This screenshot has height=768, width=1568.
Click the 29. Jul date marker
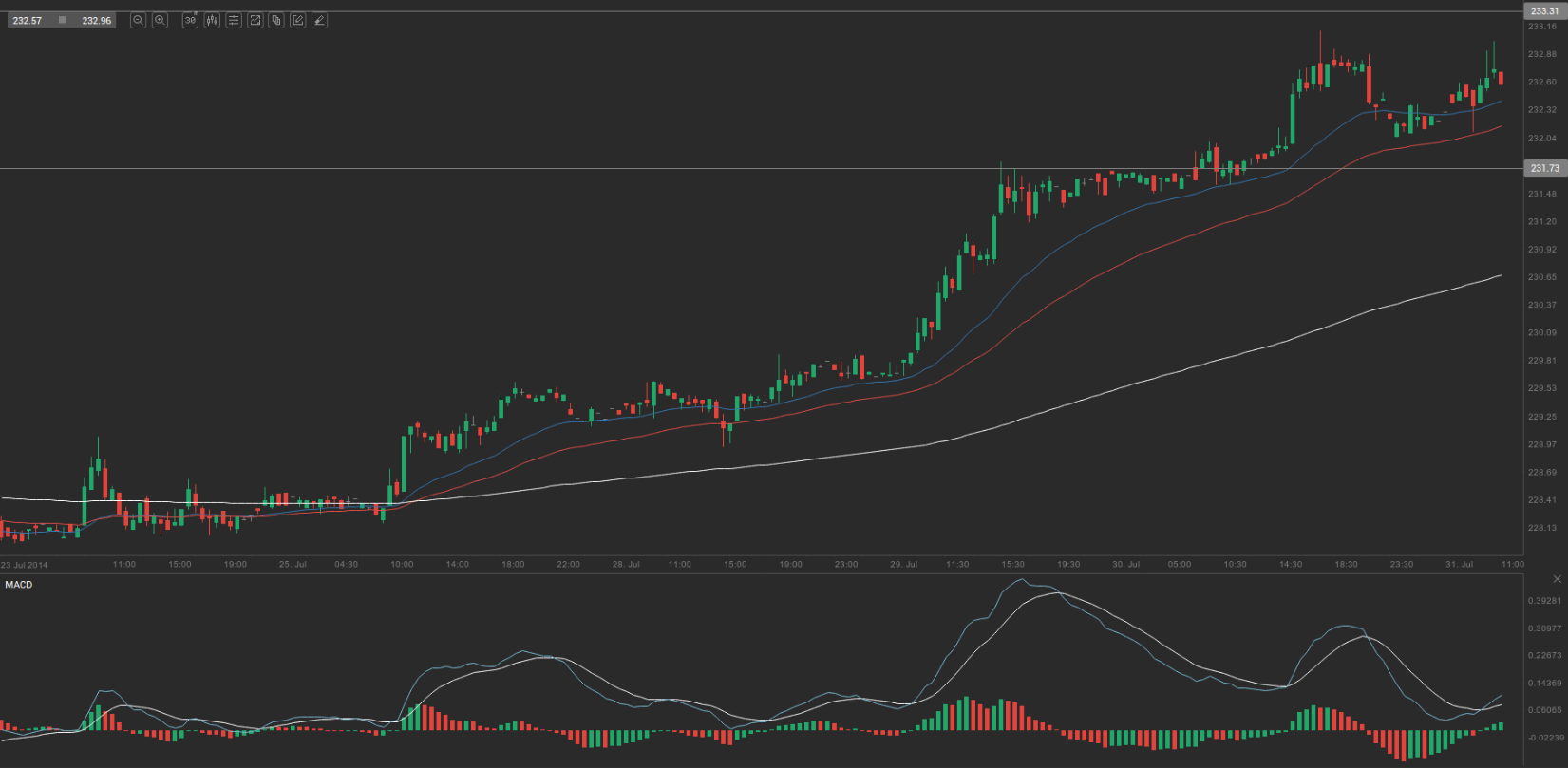point(903,564)
